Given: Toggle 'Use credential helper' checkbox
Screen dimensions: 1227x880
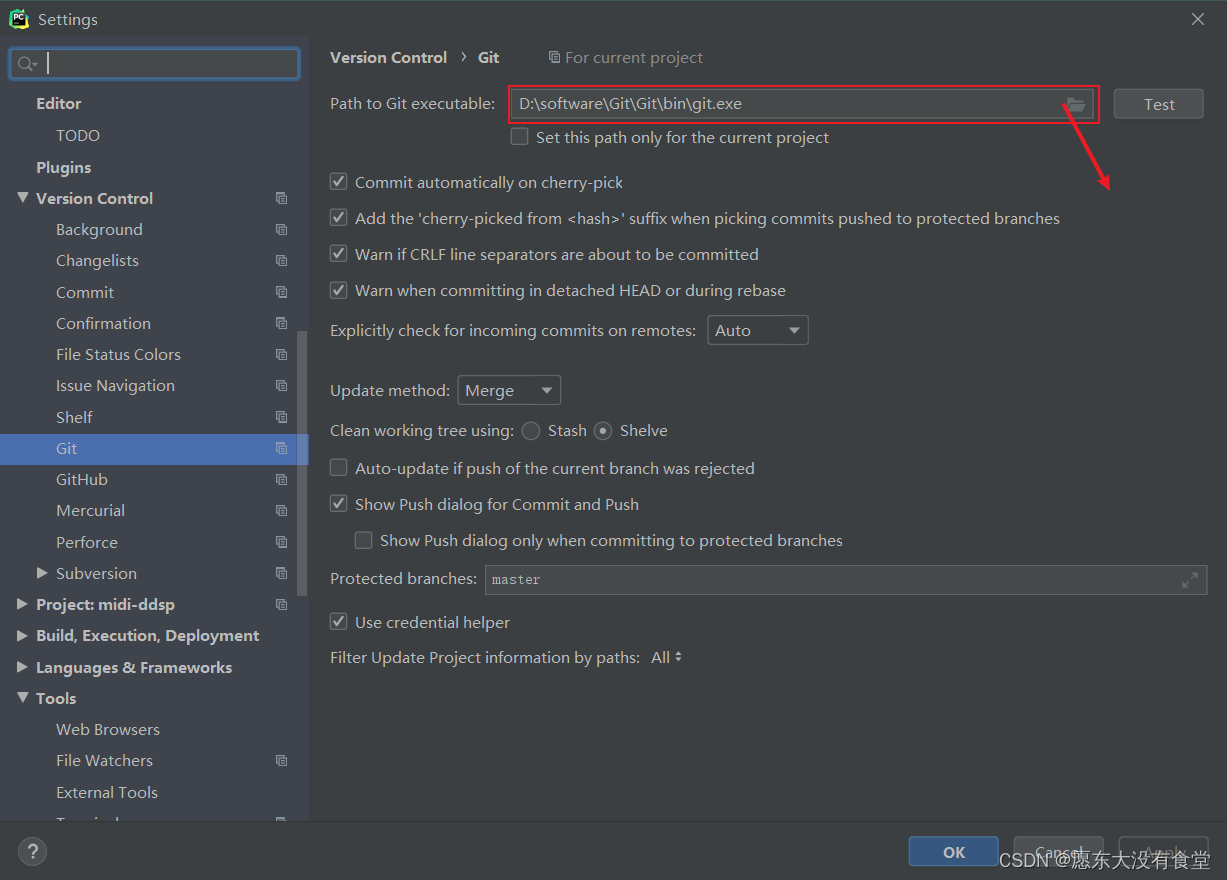Looking at the screenshot, I should pyautogui.click(x=339, y=622).
